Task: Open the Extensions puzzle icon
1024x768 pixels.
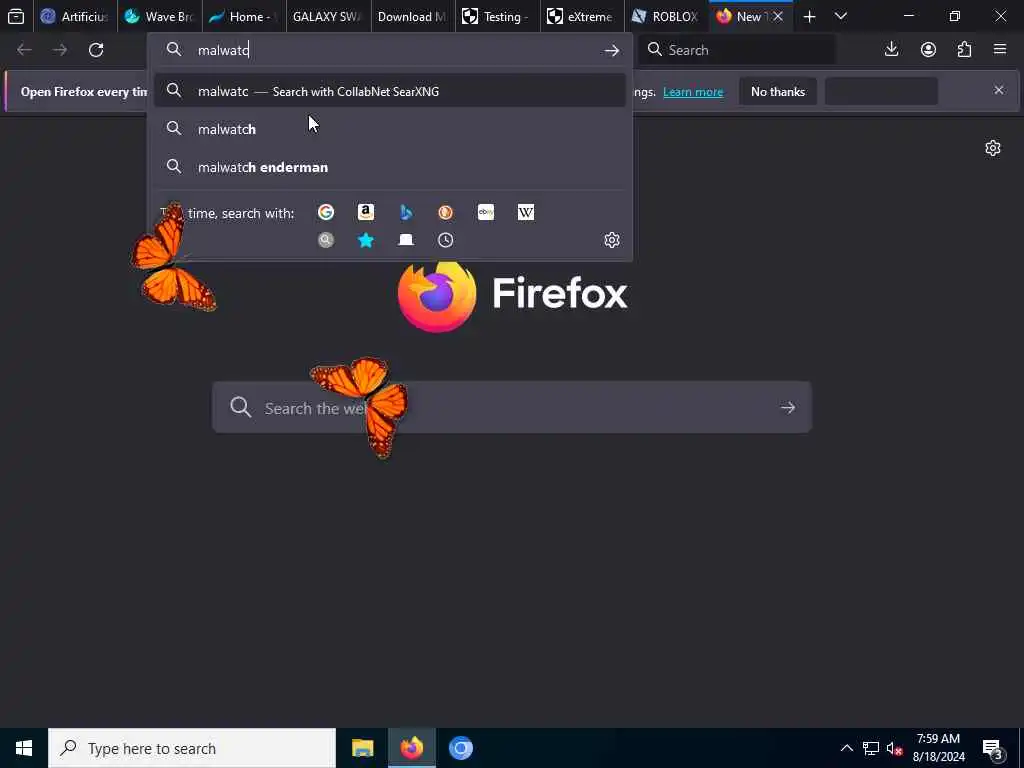Action: click(965, 50)
